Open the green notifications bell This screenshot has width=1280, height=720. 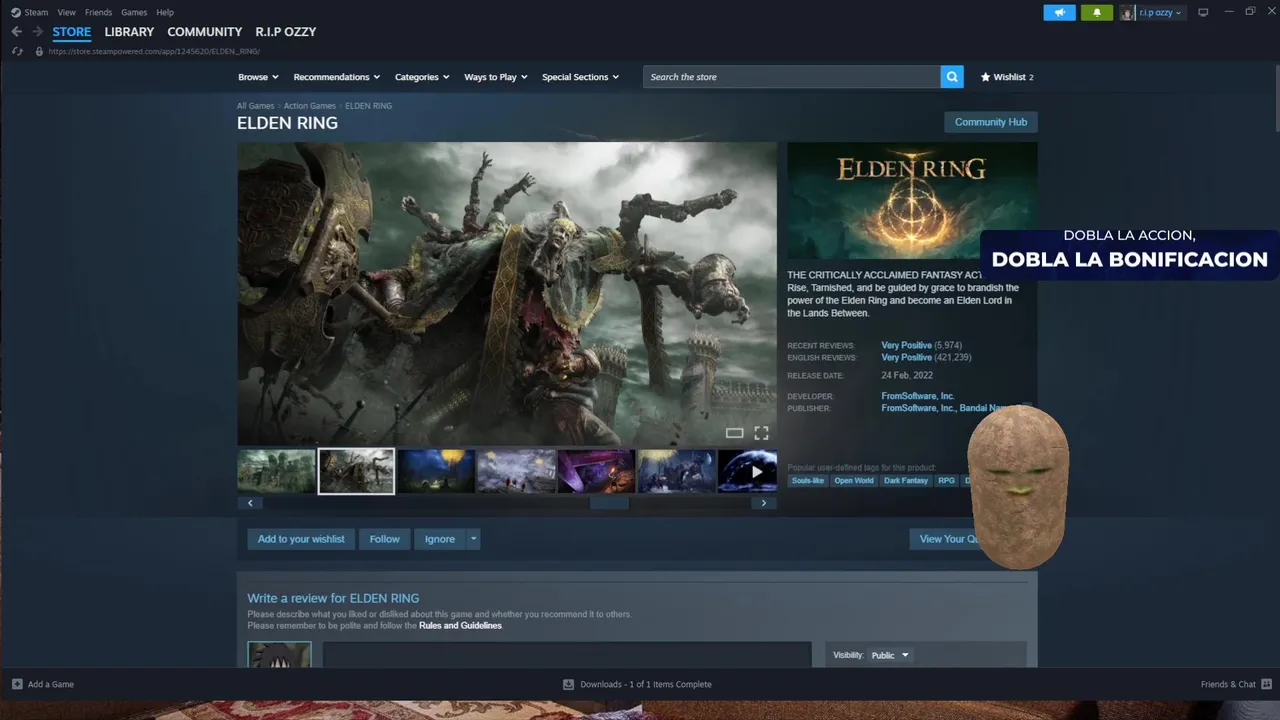[x=1097, y=12]
